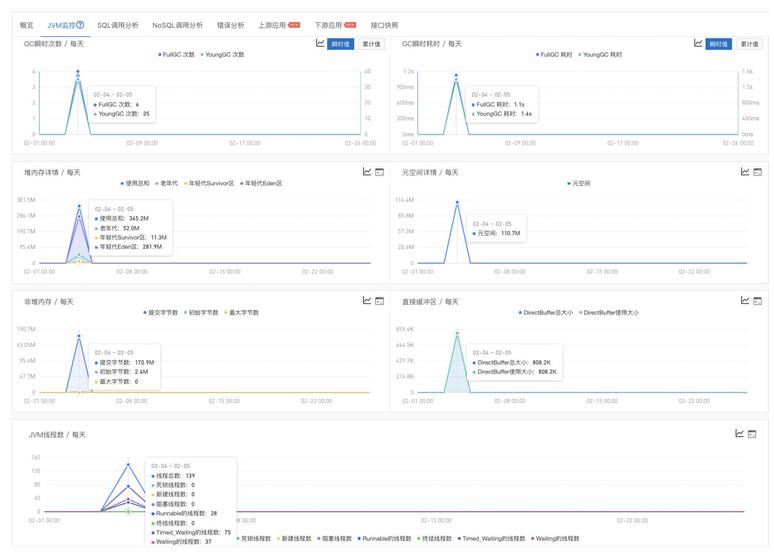Viewport: 774px width, 556px height.
Task: Open the 概览 tab
Action: click(x=26, y=25)
